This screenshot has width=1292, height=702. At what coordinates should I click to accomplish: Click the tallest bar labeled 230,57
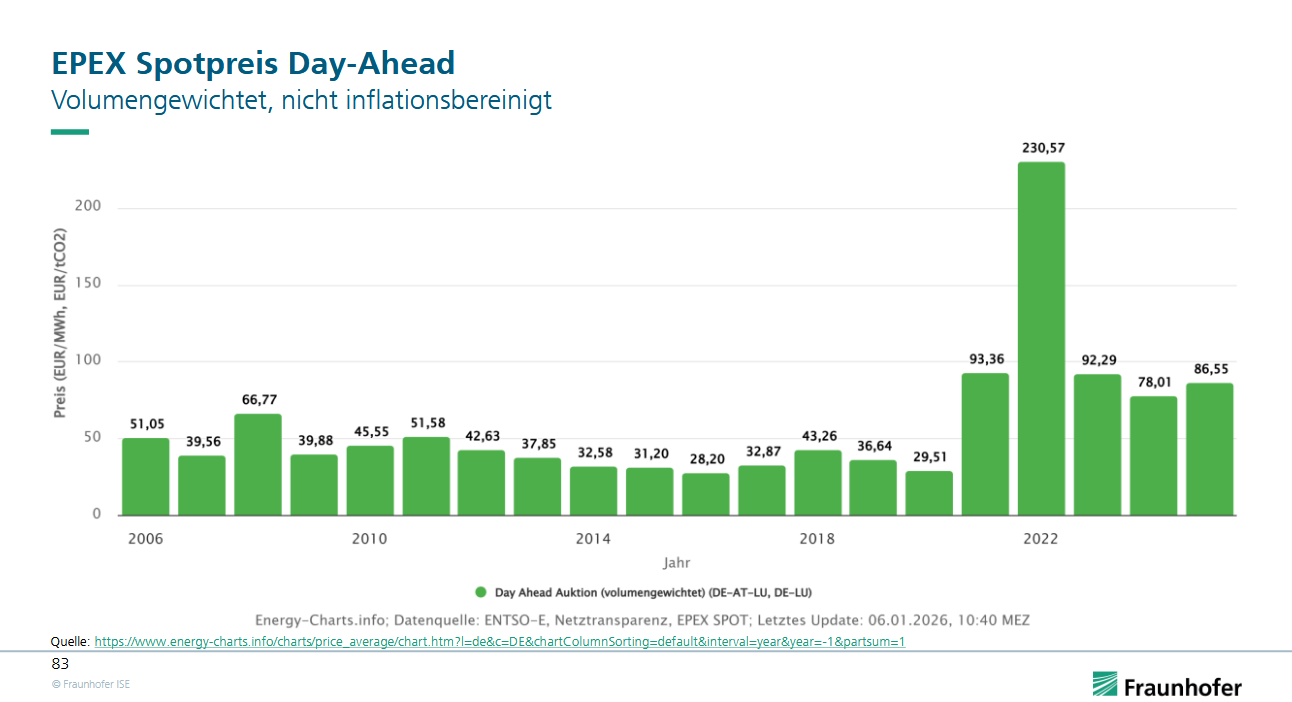(1041, 339)
